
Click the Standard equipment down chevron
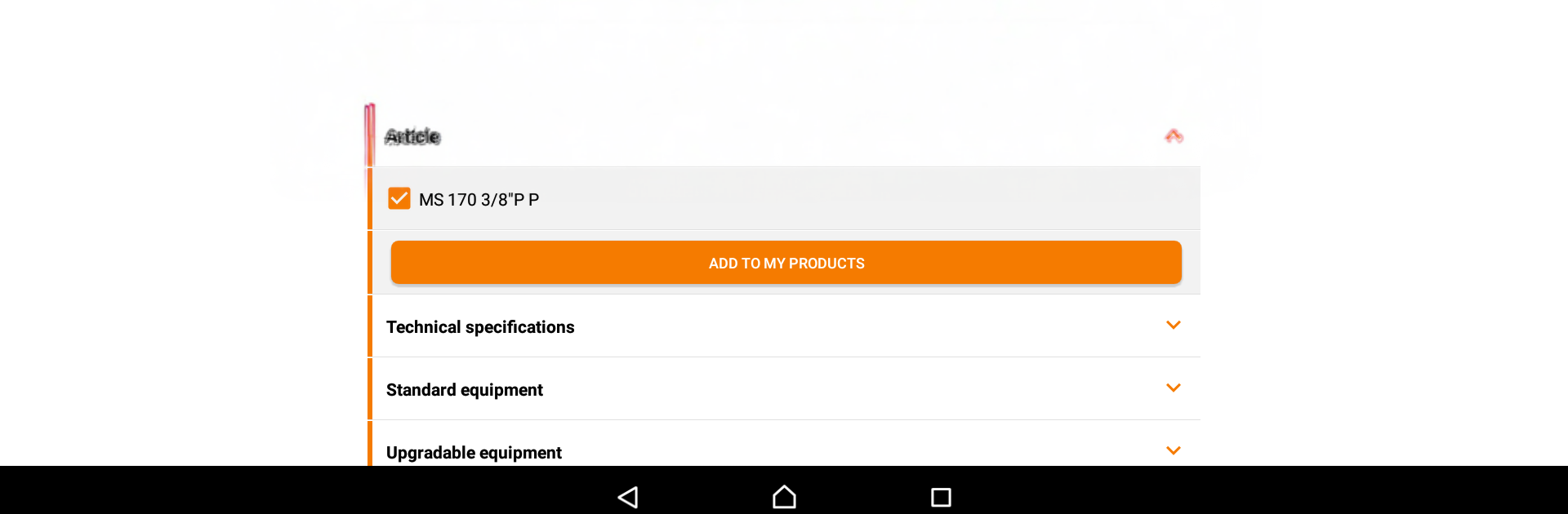[x=1174, y=388]
